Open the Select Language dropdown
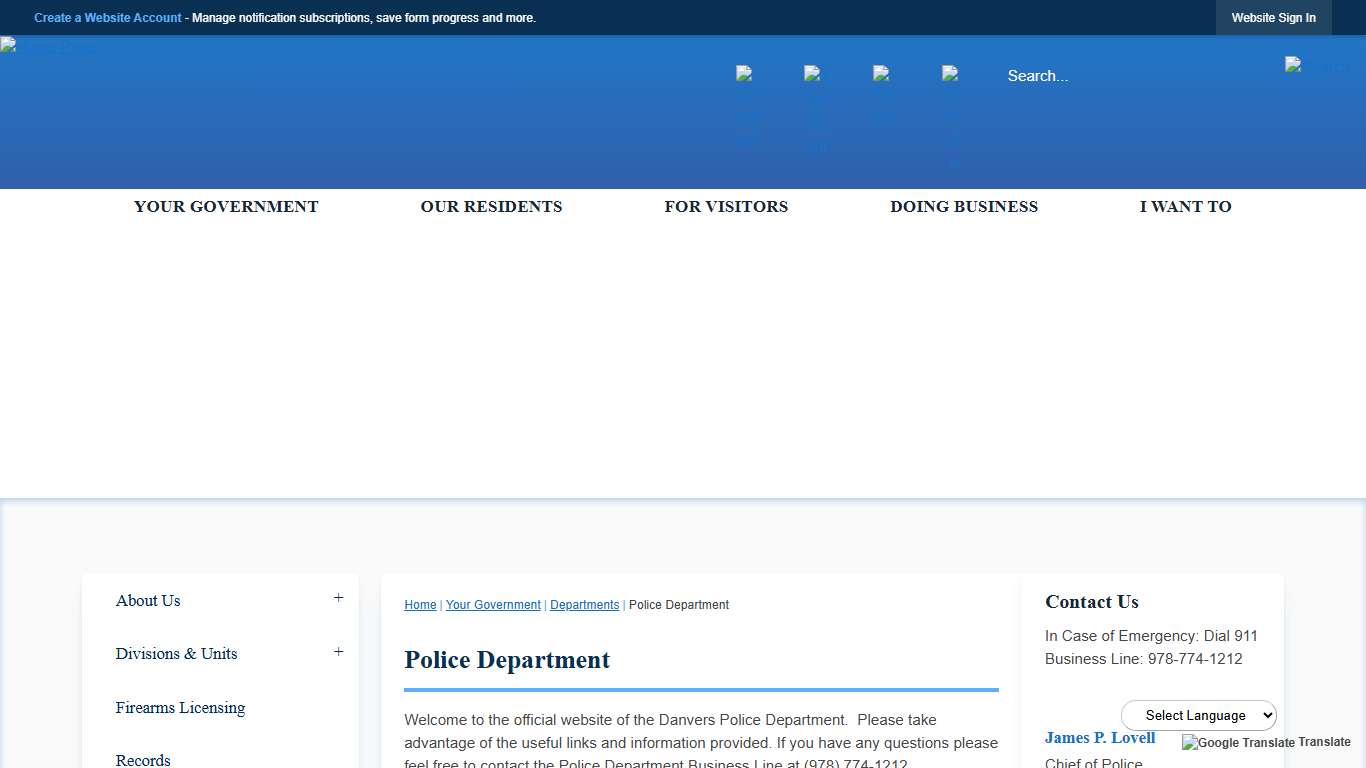Screen dimensions: 1366x768 click(1199, 715)
